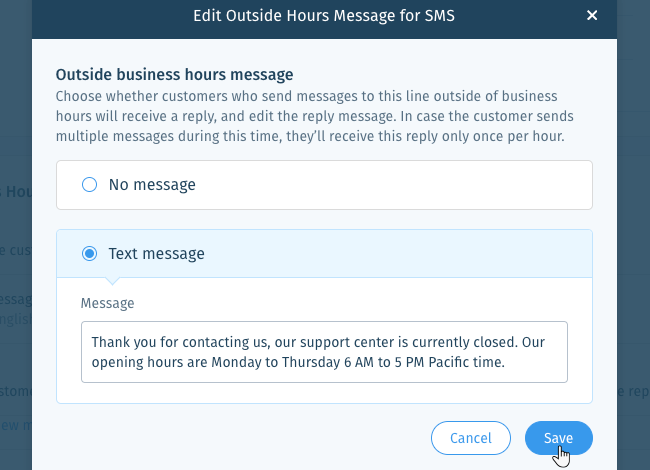The height and width of the screenshot is (470, 650).
Task: Cancel editing the outside hours message
Action: pos(471,438)
